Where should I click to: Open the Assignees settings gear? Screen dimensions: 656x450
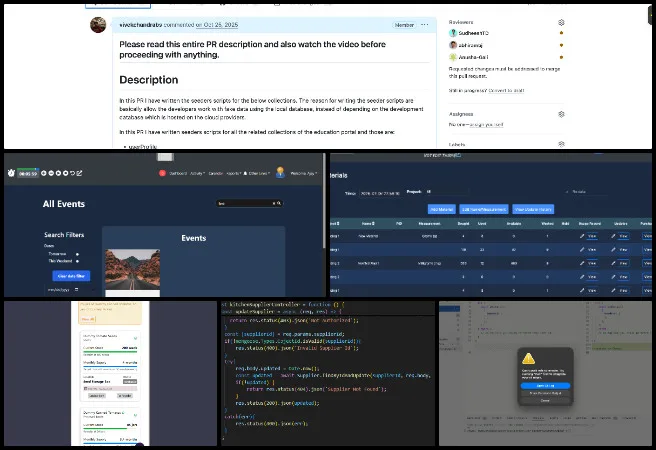pyautogui.click(x=562, y=114)
